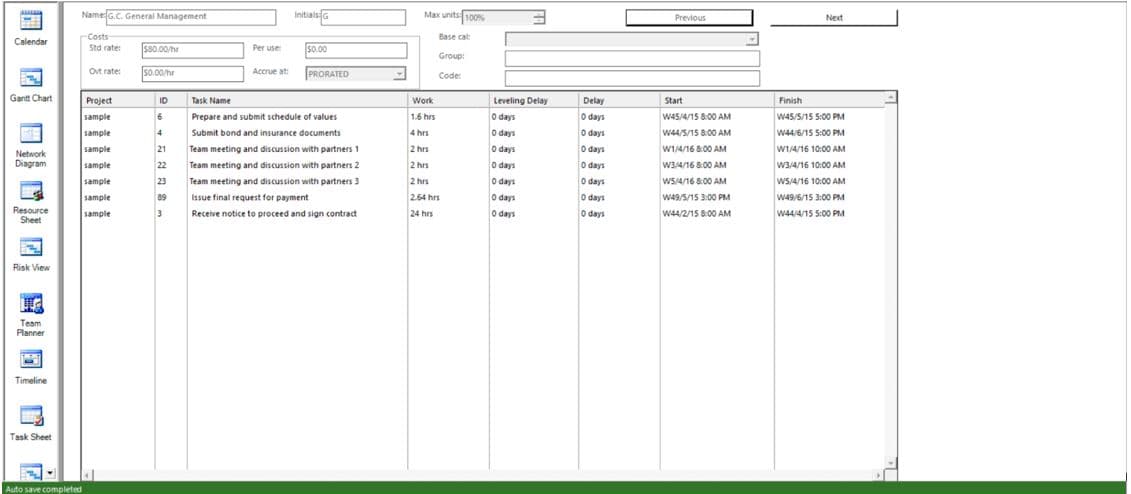Click the Std rate input field
The height and width of the screenshot is (494, 1131).
(x=193, y=50)
